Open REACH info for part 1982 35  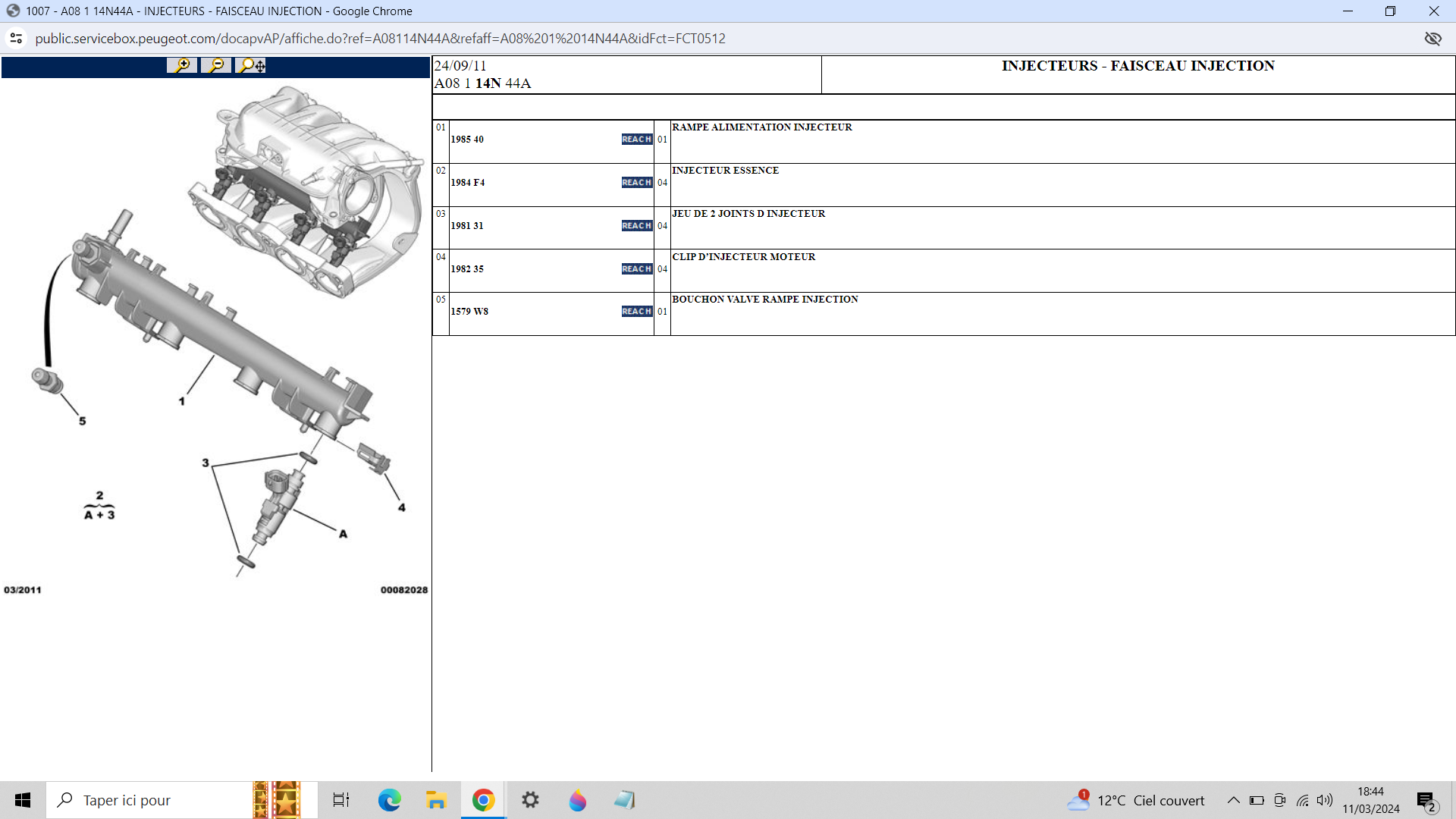pos(636,269)
